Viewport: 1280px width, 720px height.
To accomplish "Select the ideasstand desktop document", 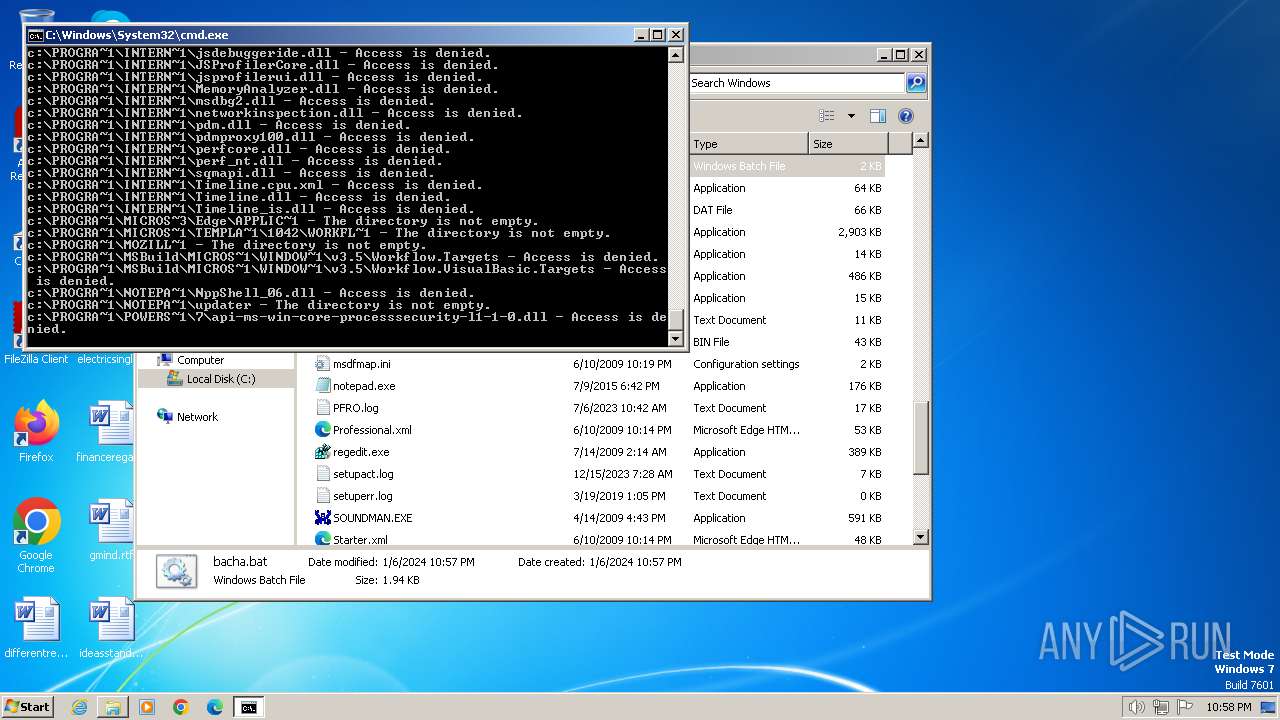I will click(110, 628).
